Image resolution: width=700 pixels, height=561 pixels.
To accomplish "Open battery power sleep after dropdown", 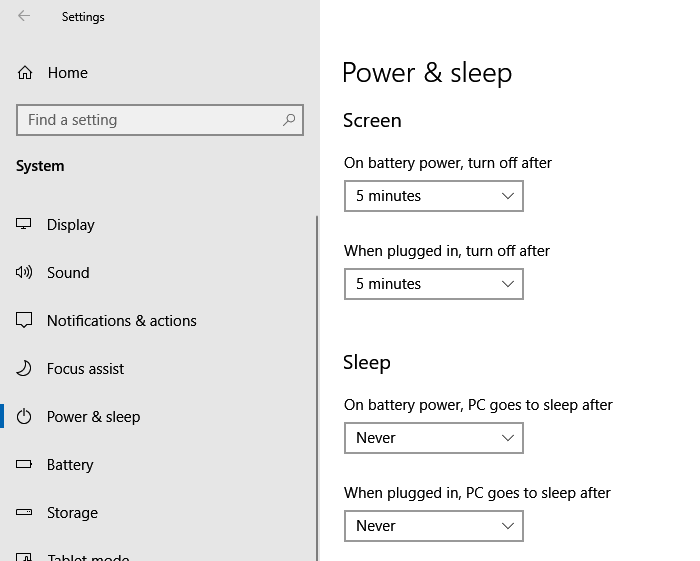I will click(x=433, y=438).
